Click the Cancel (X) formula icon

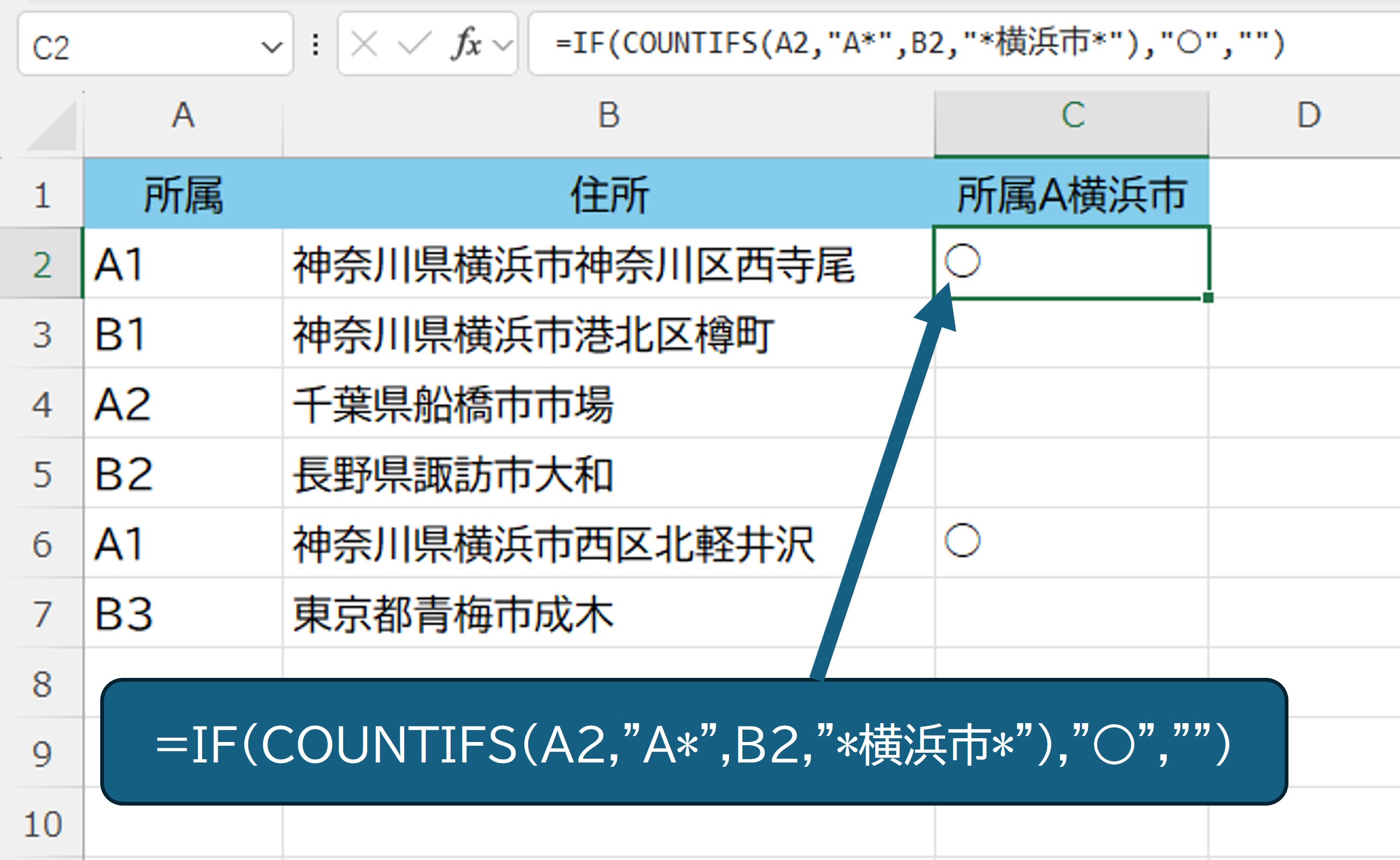(364, 44)
